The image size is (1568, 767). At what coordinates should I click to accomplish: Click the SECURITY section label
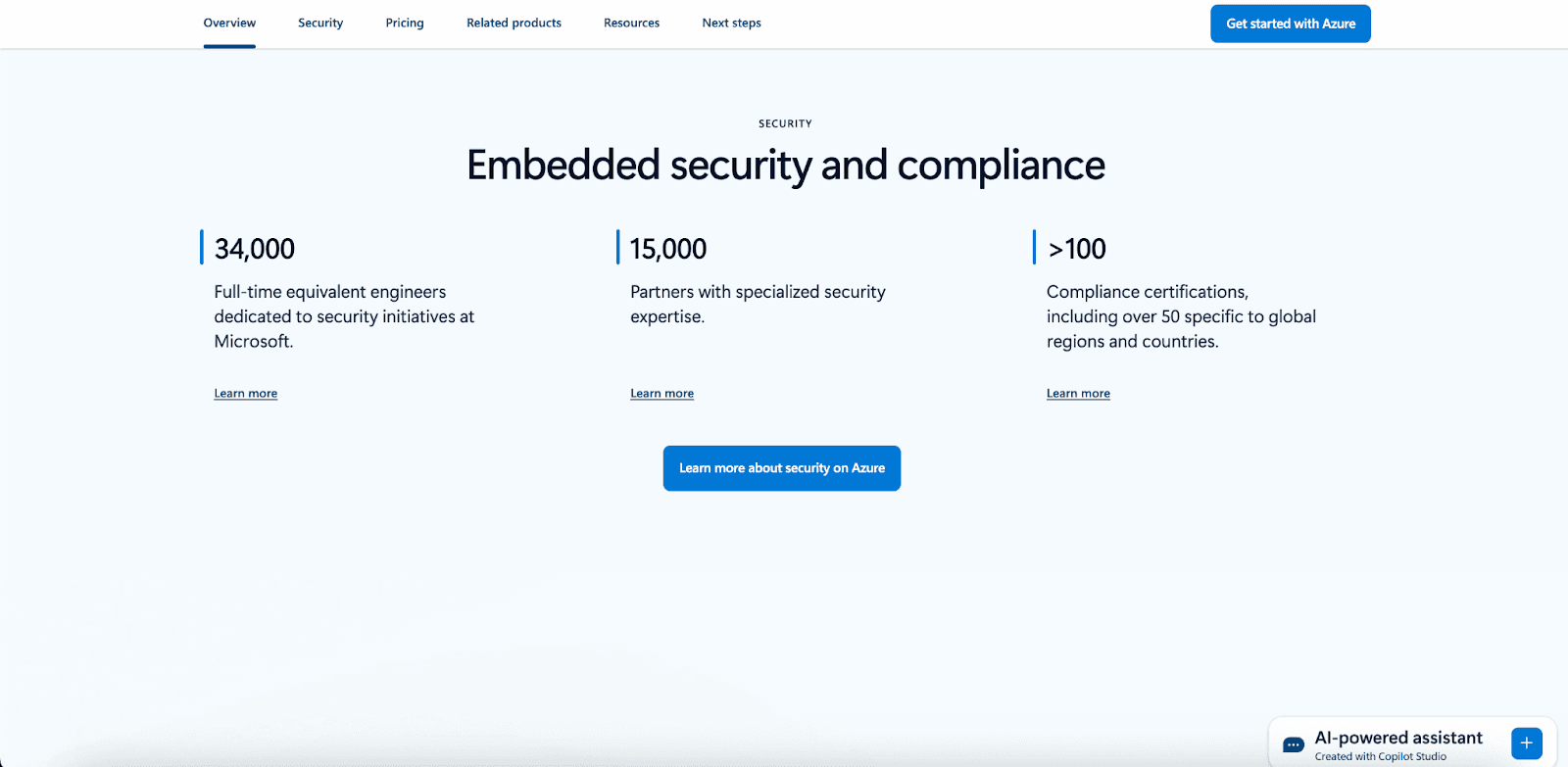[x=785, y=123]
